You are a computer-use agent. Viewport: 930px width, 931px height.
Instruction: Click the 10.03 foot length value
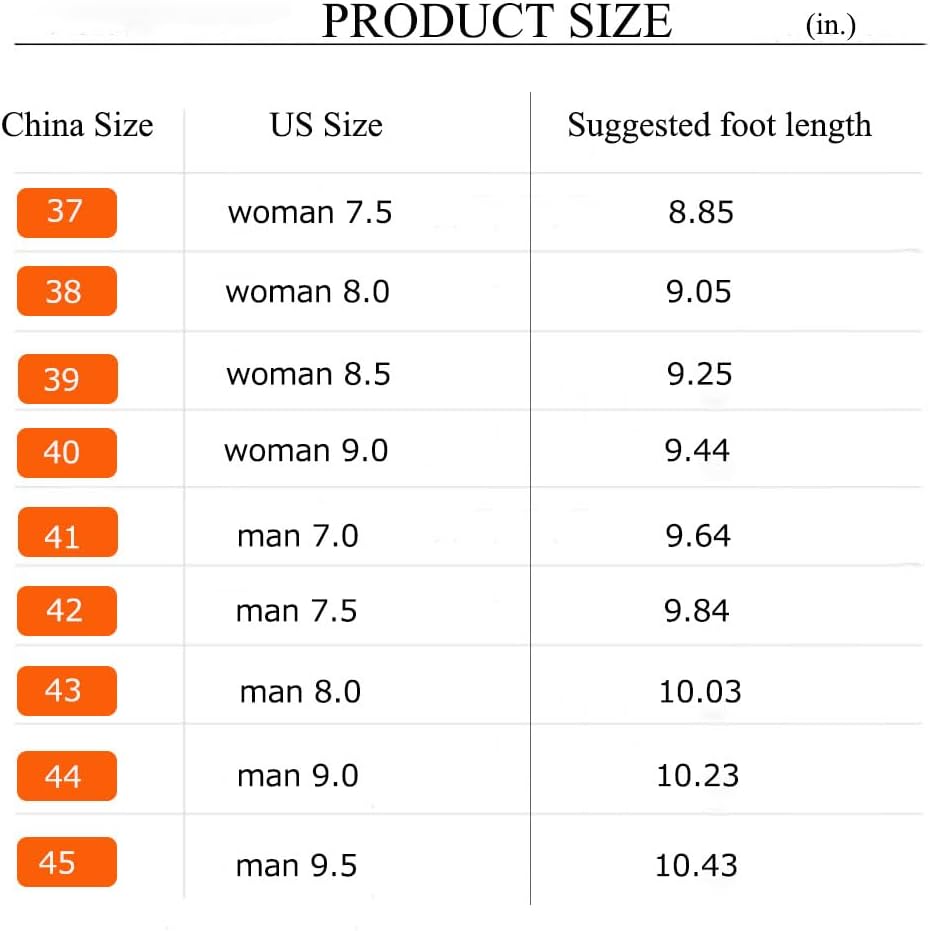click(700, 691)
